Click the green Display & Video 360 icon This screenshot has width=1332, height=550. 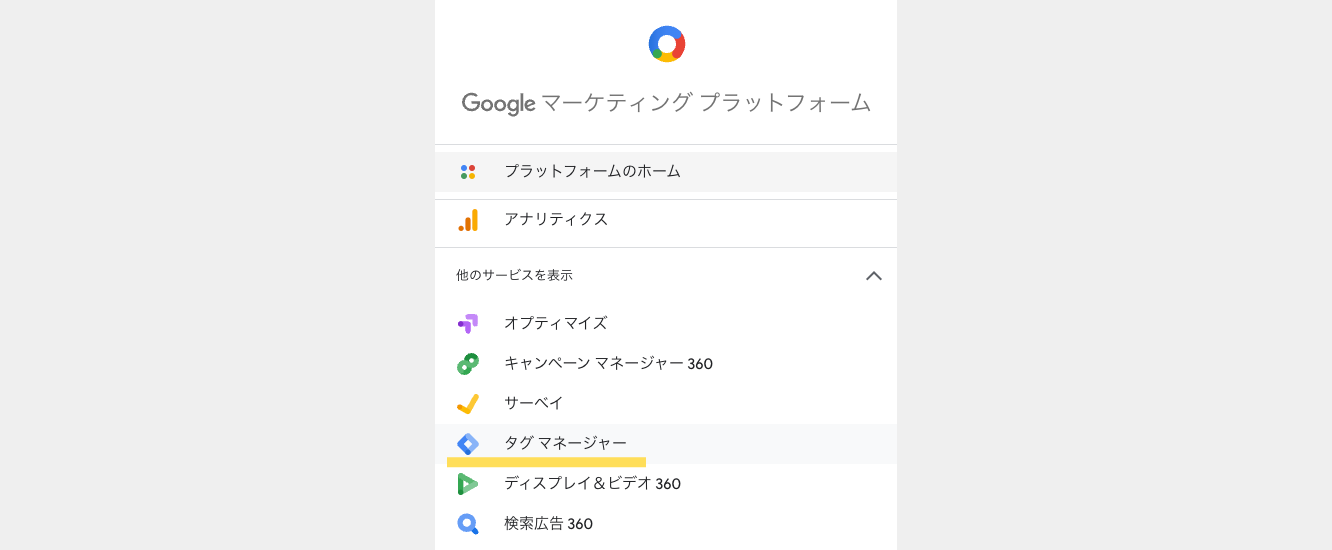pyautogui.click(x=468, y=484)
